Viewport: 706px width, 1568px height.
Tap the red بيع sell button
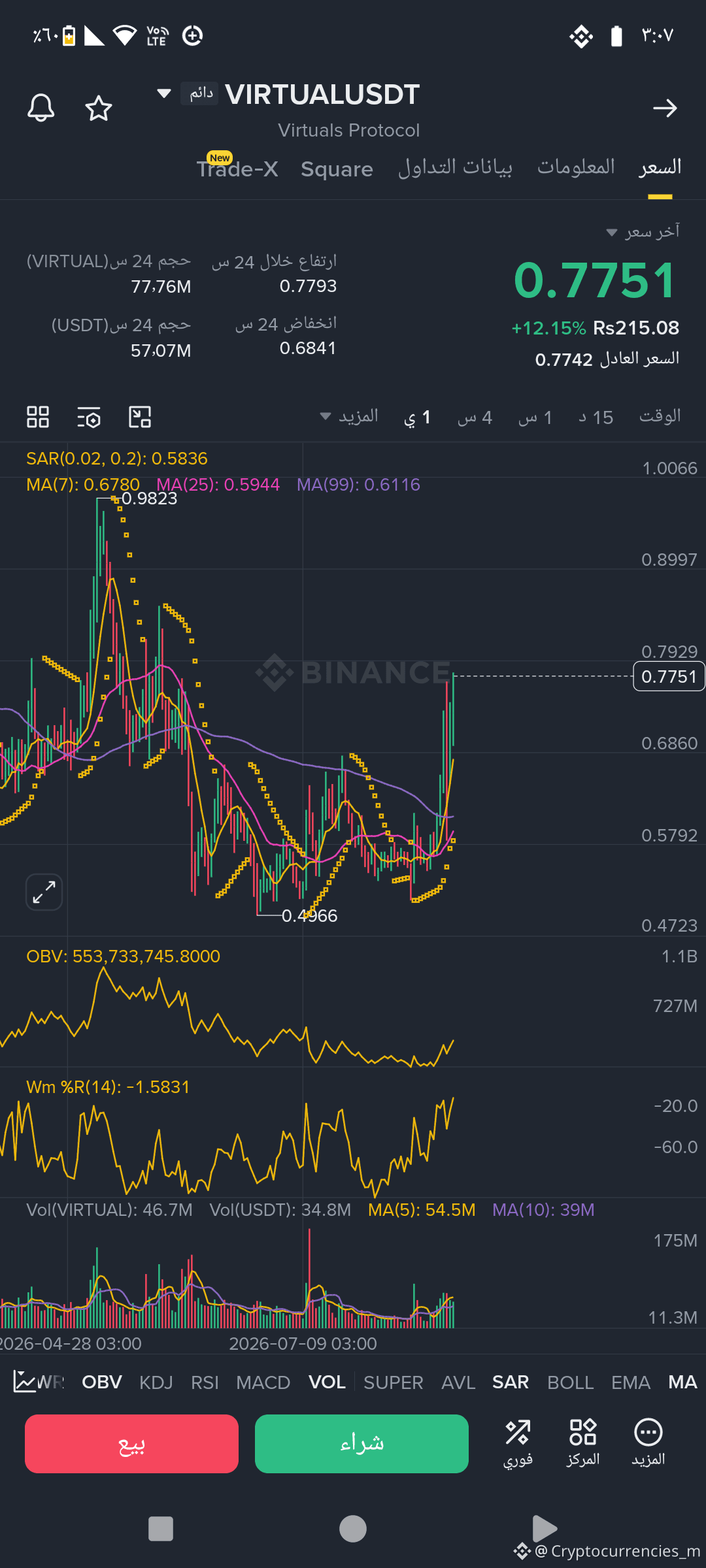pyautogui.click(x=131, y=1444)
